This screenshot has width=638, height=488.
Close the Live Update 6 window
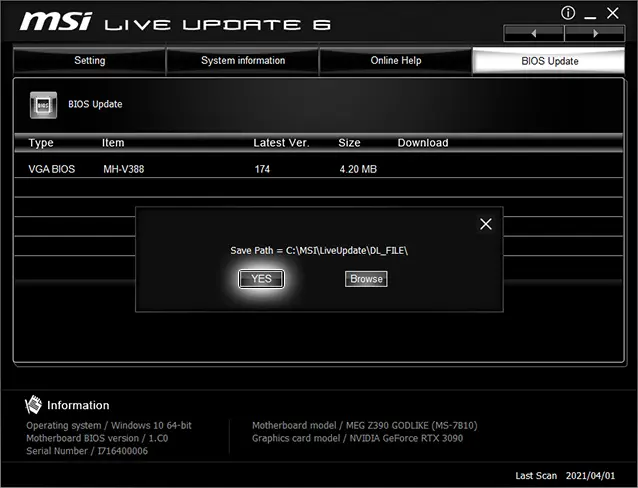[613, 13]
